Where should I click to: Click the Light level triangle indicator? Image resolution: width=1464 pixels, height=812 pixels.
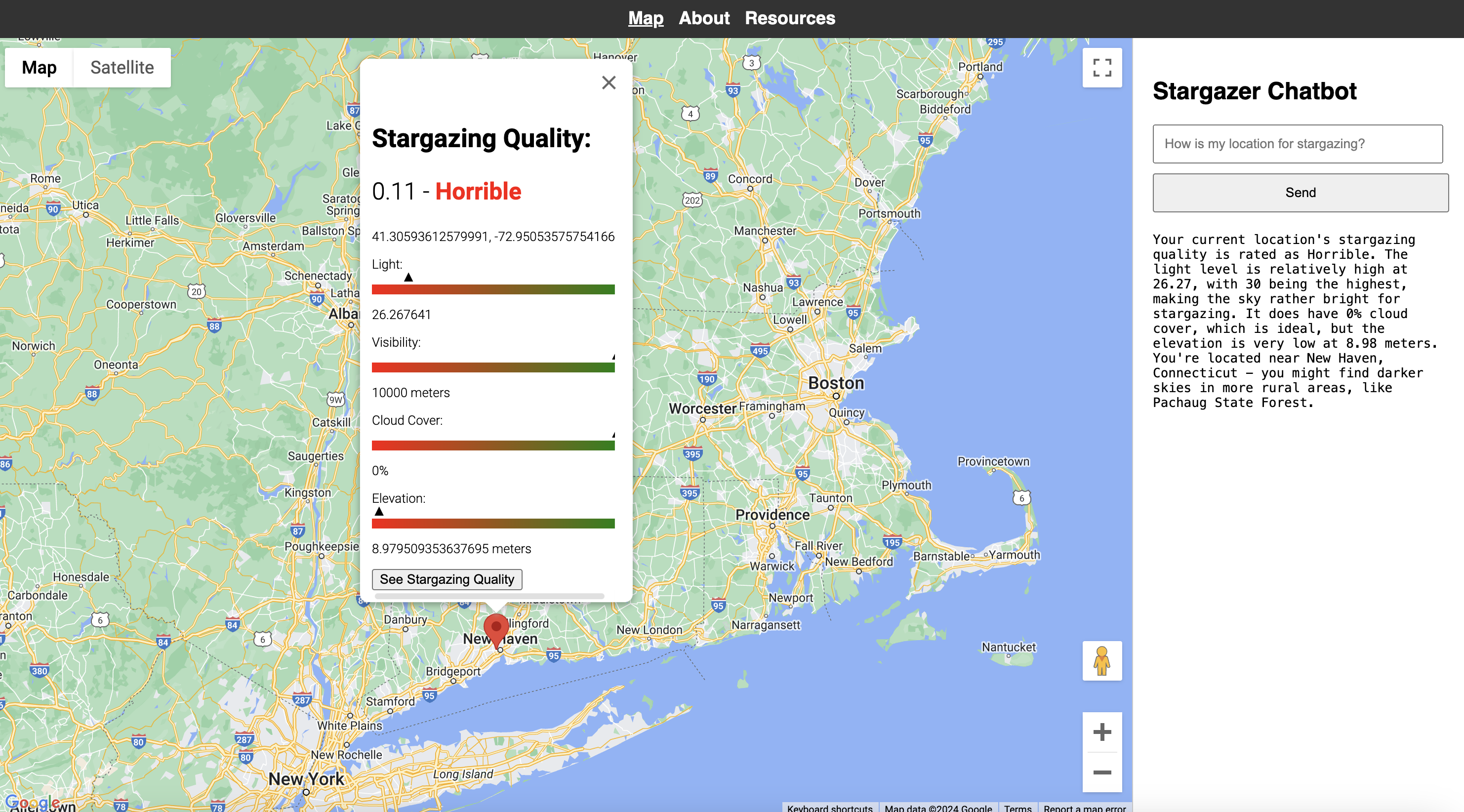coord(408,277)
